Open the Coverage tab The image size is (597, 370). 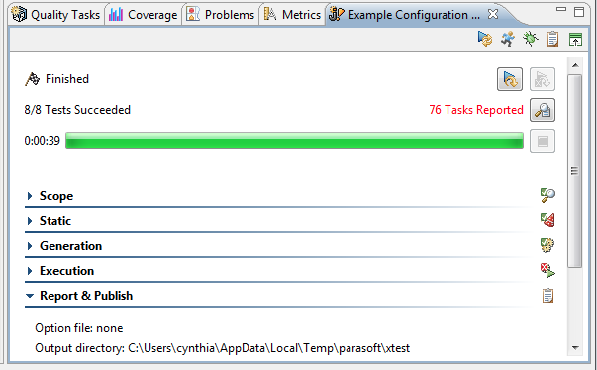143,15
